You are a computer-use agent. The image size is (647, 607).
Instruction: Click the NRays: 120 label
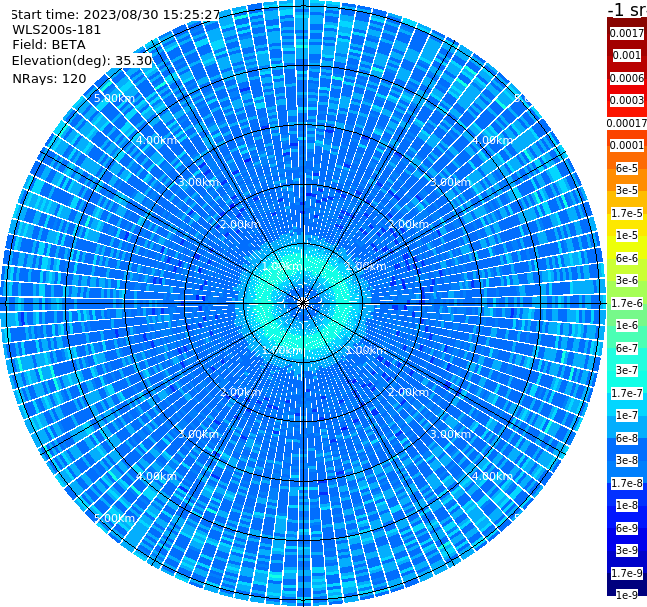[x=49, y=78]
